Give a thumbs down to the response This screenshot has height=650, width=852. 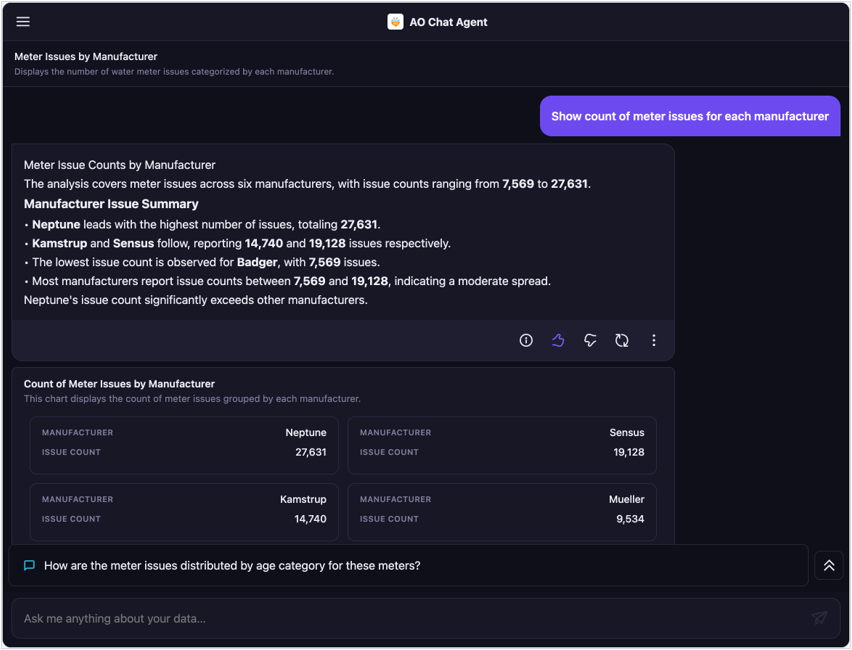[x=590, y=340]
